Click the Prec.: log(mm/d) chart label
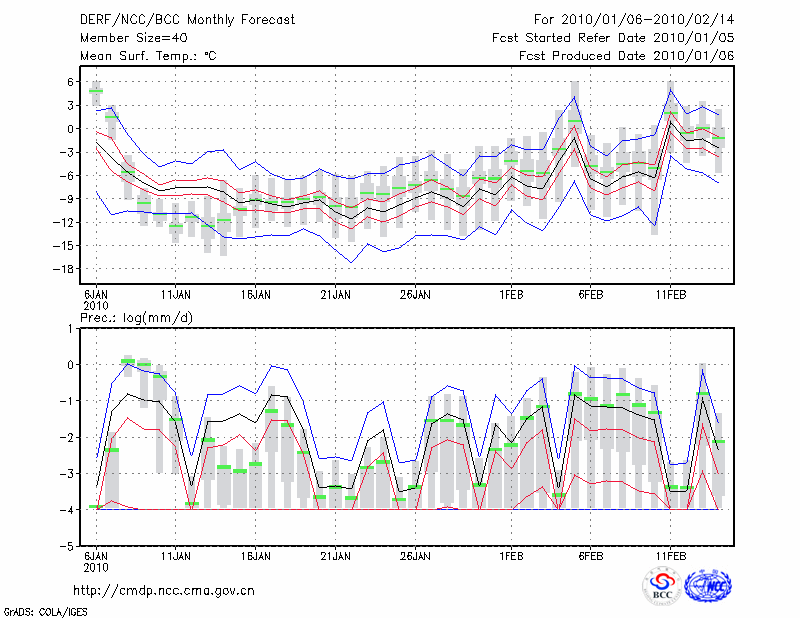 click(x=137, y=317)
